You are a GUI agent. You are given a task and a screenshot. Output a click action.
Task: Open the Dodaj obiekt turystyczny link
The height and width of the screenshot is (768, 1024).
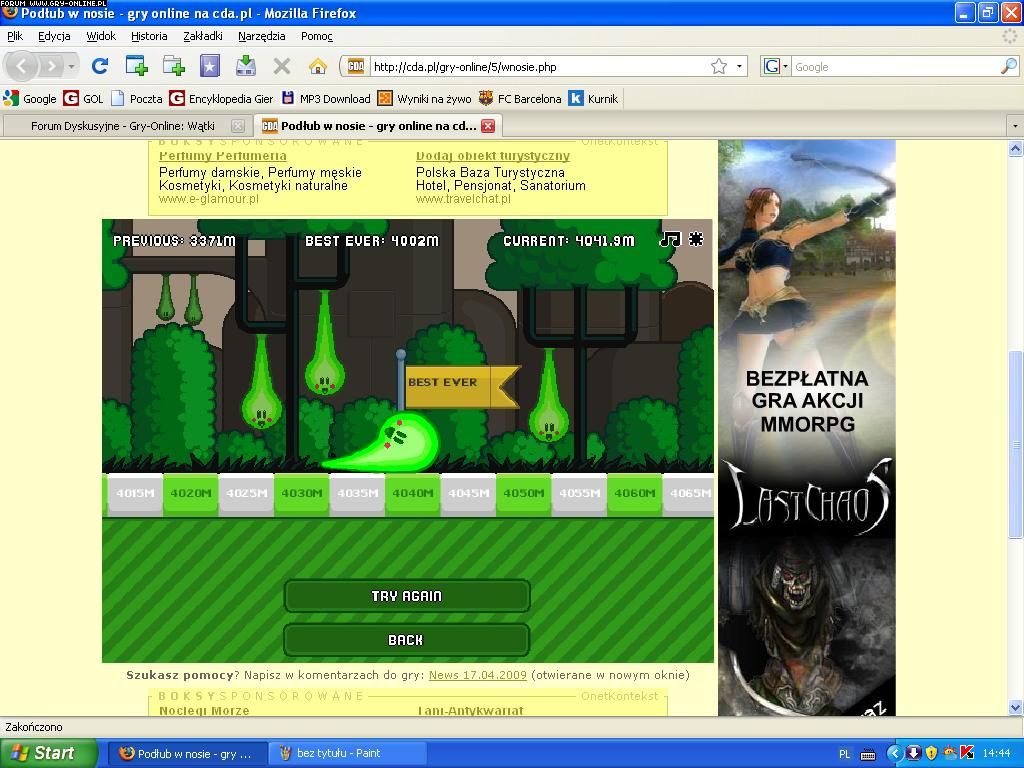[x=493, y=155]
